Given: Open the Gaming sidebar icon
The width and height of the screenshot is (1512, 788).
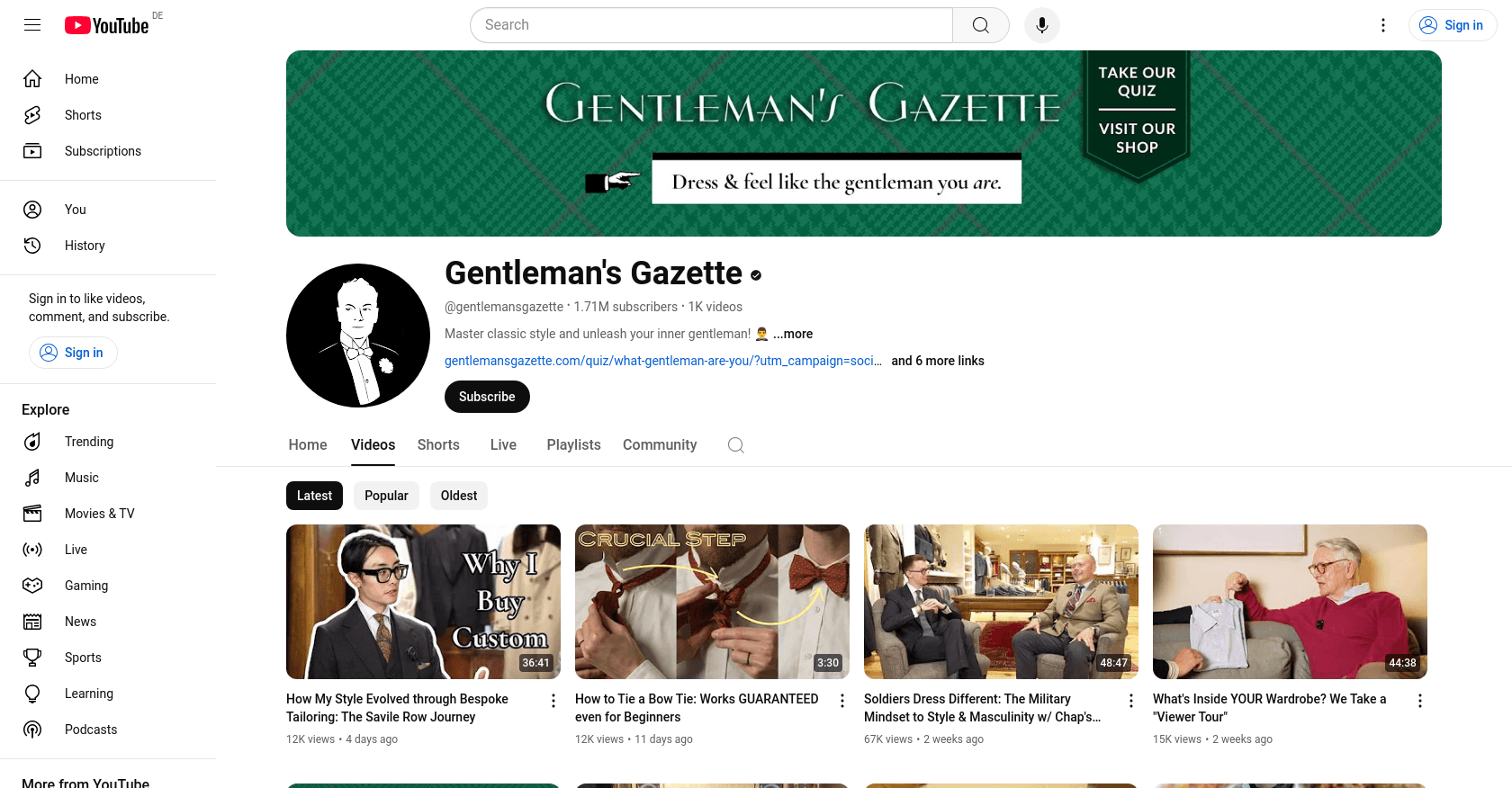Looking at the screenshot, I should (x=32, y=586).
